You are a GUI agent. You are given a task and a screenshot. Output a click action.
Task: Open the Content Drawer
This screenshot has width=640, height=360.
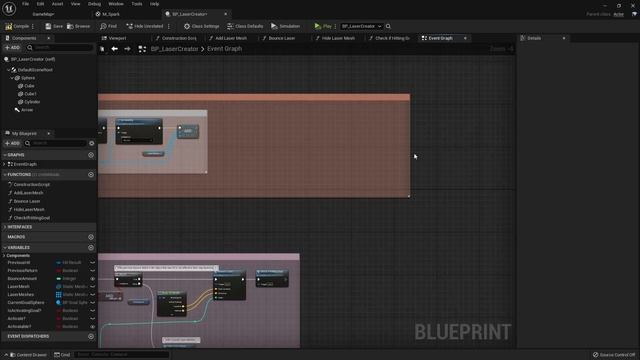[28, 355]
